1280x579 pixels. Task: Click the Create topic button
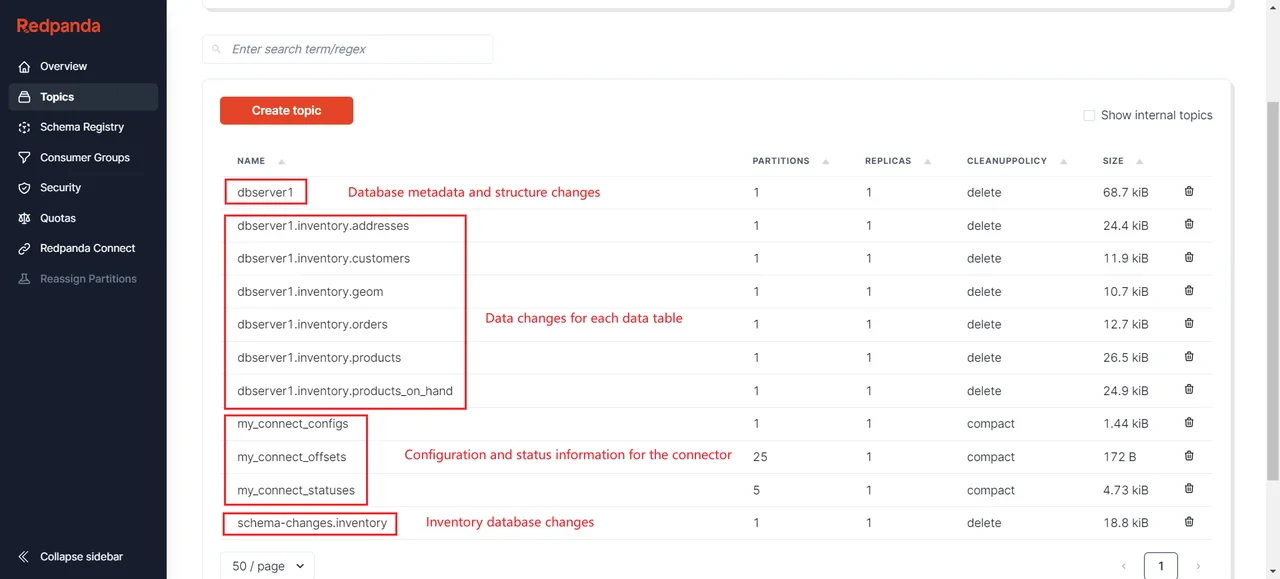(286, 111)
